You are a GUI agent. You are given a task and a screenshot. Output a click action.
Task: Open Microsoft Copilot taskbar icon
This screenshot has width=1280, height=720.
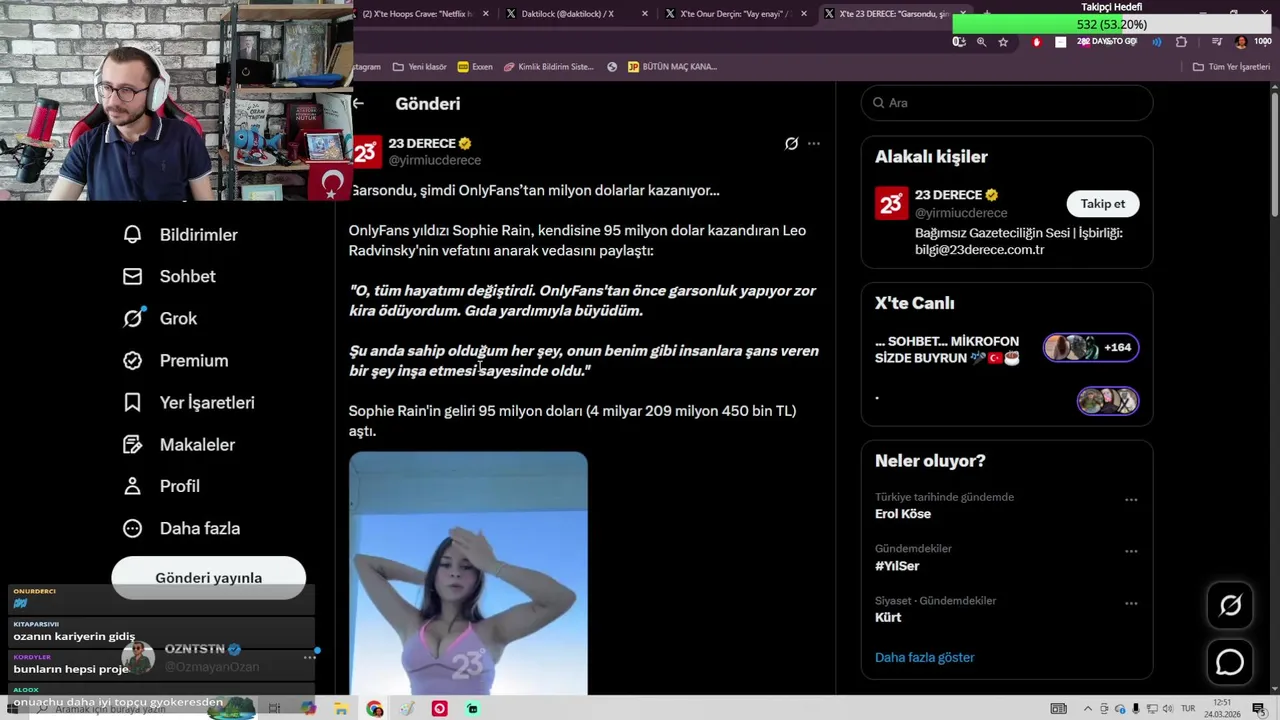308,708
